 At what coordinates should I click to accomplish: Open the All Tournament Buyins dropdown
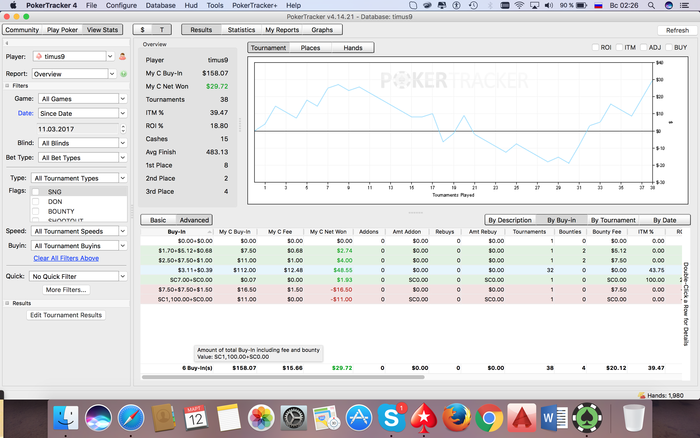pyautogui.click(x=79, y=246)
